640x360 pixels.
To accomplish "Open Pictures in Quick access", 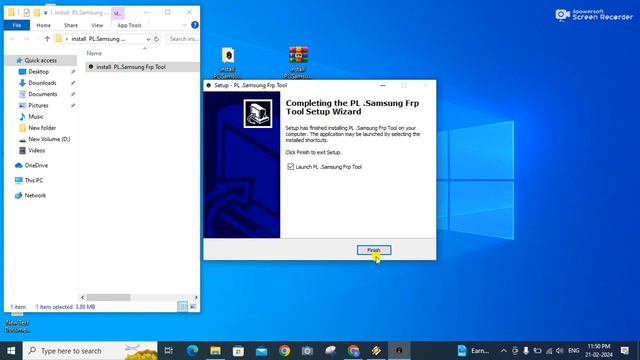I will 38,105.
